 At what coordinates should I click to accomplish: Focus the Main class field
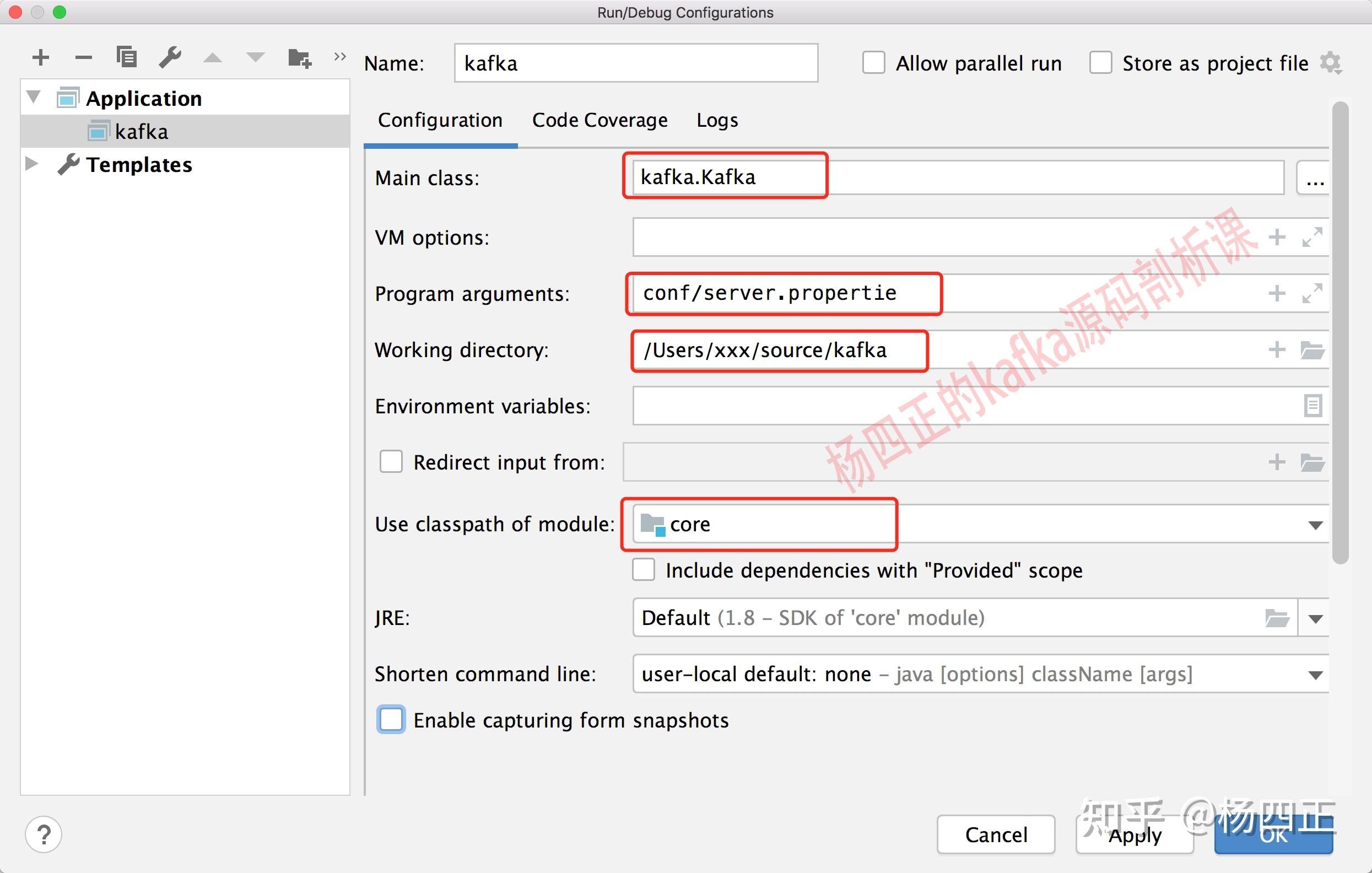pyautogui.click(x=958, y=177)
